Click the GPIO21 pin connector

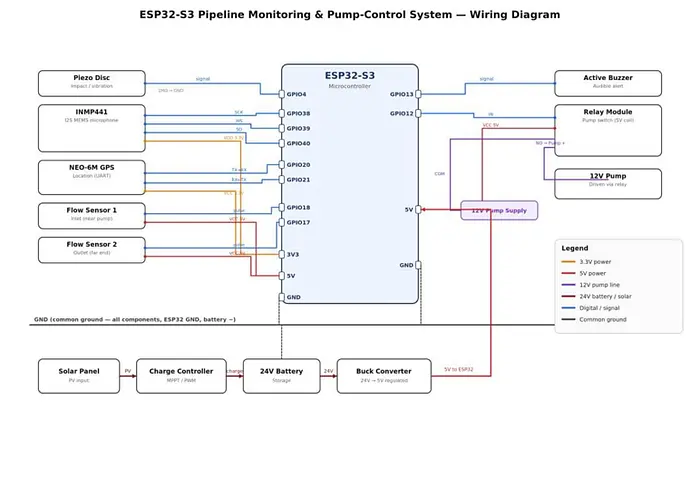coord(282,179)
